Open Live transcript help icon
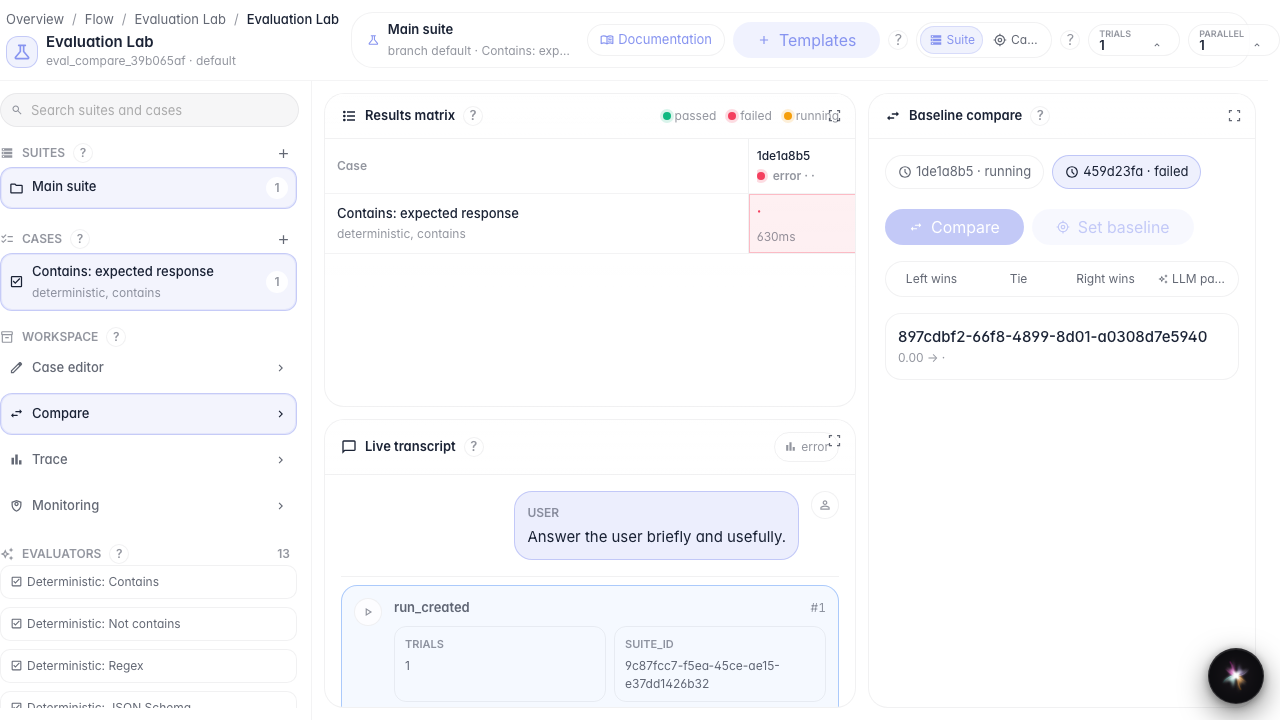The image size is (1280, 720). [x=474, y=447]
